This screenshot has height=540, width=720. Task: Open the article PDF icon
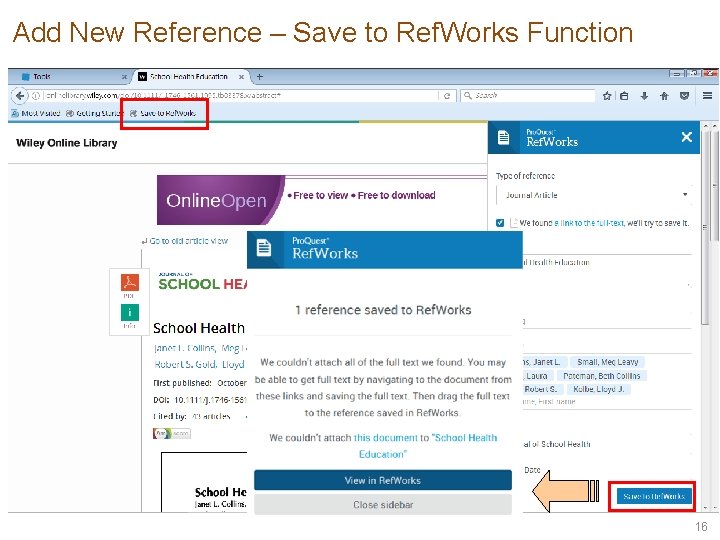(129, 282)
